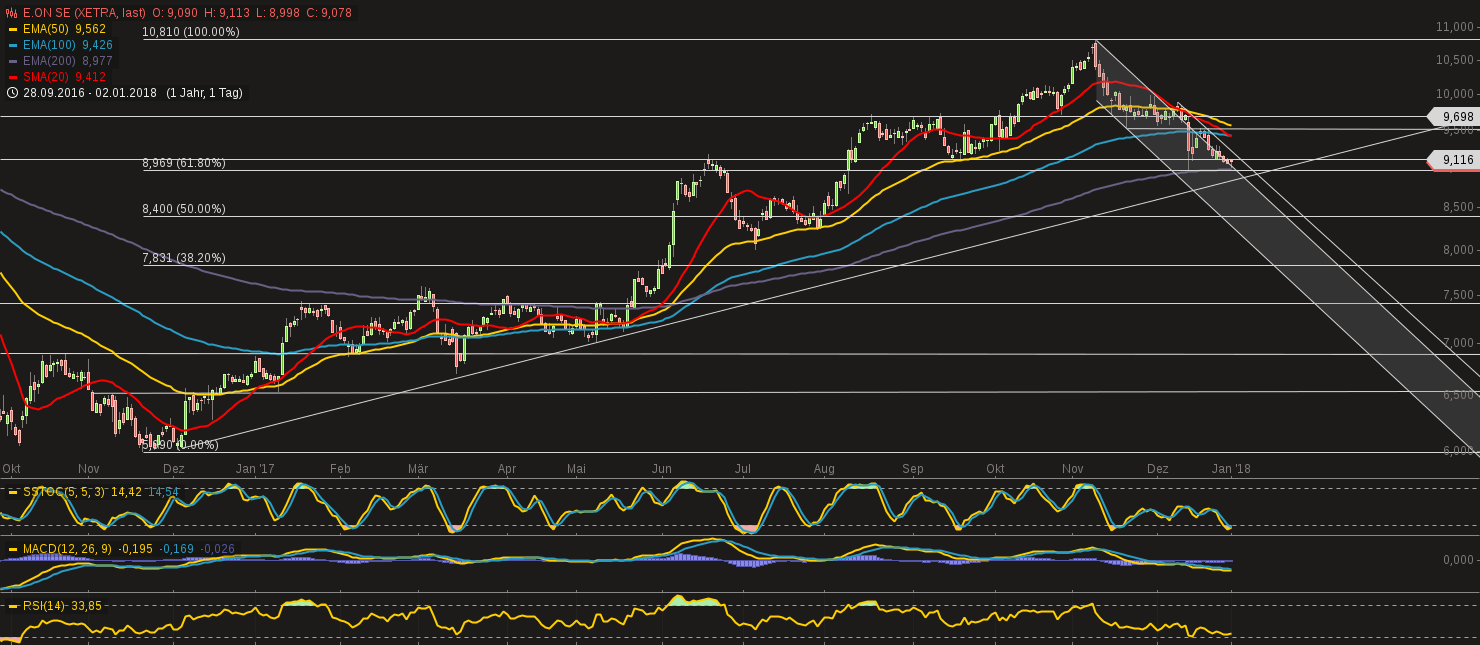Click the Jan '18 time axis label
Image resolution: width=1480 pixels, height=645 pixels.
coord(1231,468)
